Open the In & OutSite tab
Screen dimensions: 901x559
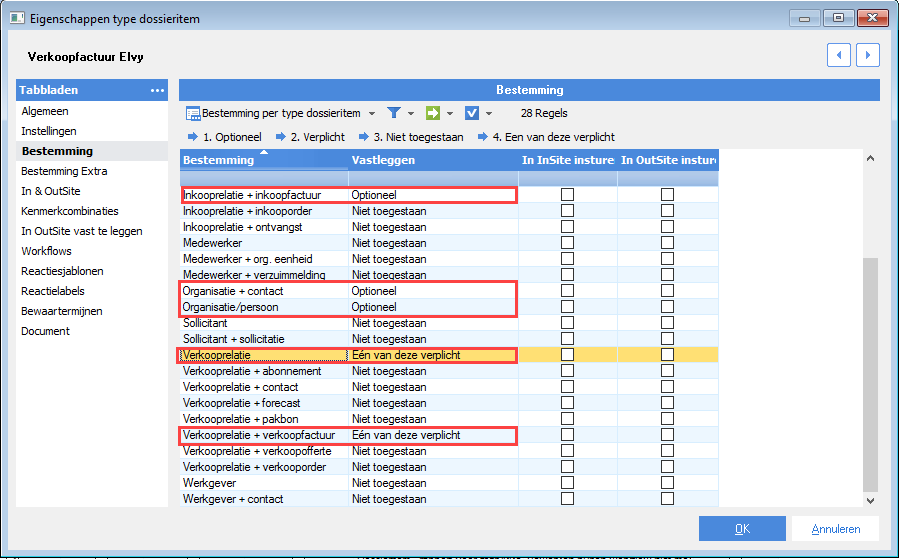[51, 191]
